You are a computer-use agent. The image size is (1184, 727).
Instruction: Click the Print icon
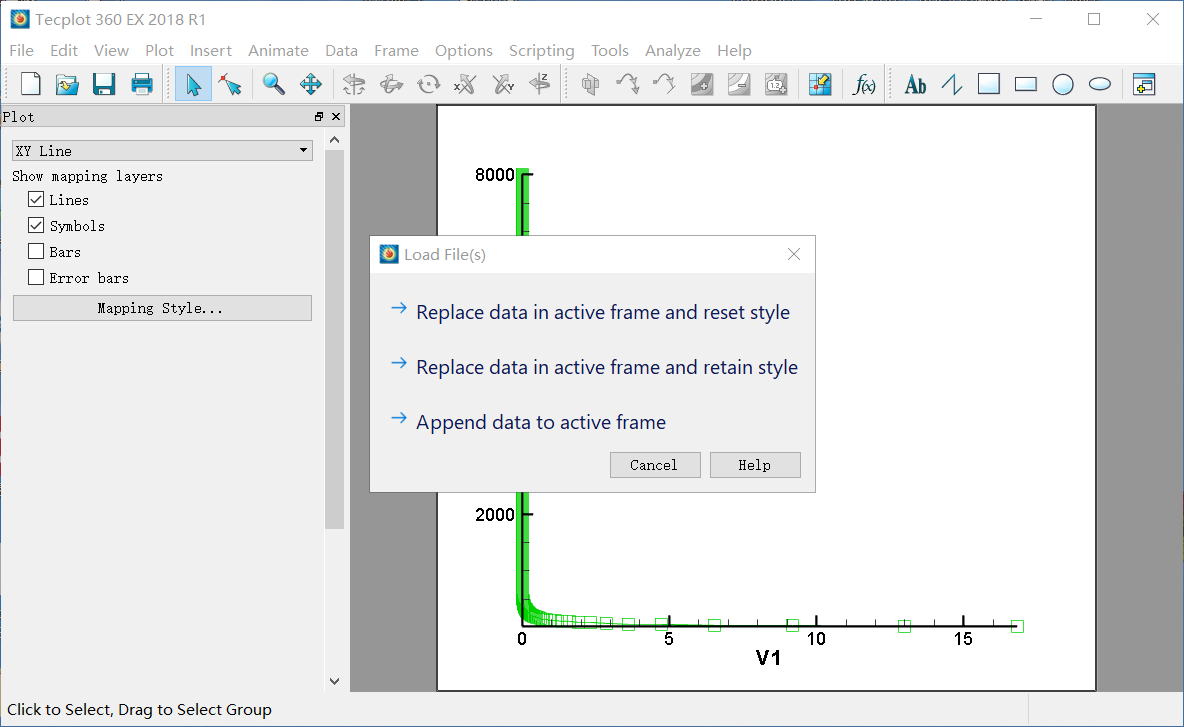point(142,84)
